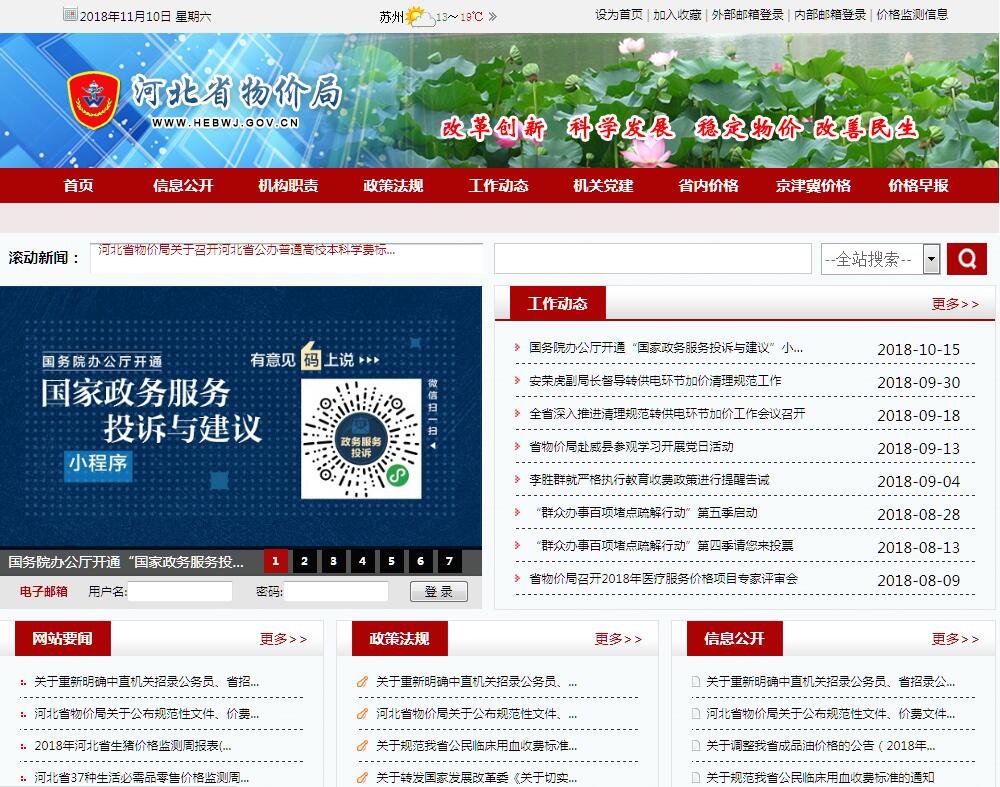Screen dimensions: 1000x787
Task: Click the 价格监测信息 link
Action: 912,15
